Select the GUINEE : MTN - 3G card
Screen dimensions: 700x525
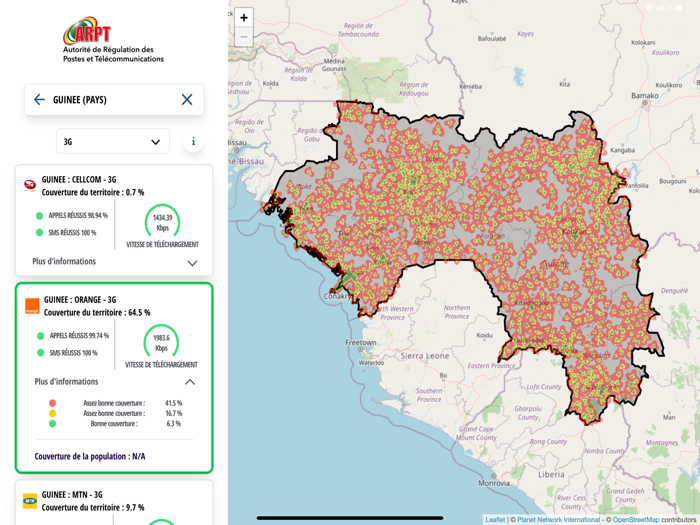pos(114,501)
